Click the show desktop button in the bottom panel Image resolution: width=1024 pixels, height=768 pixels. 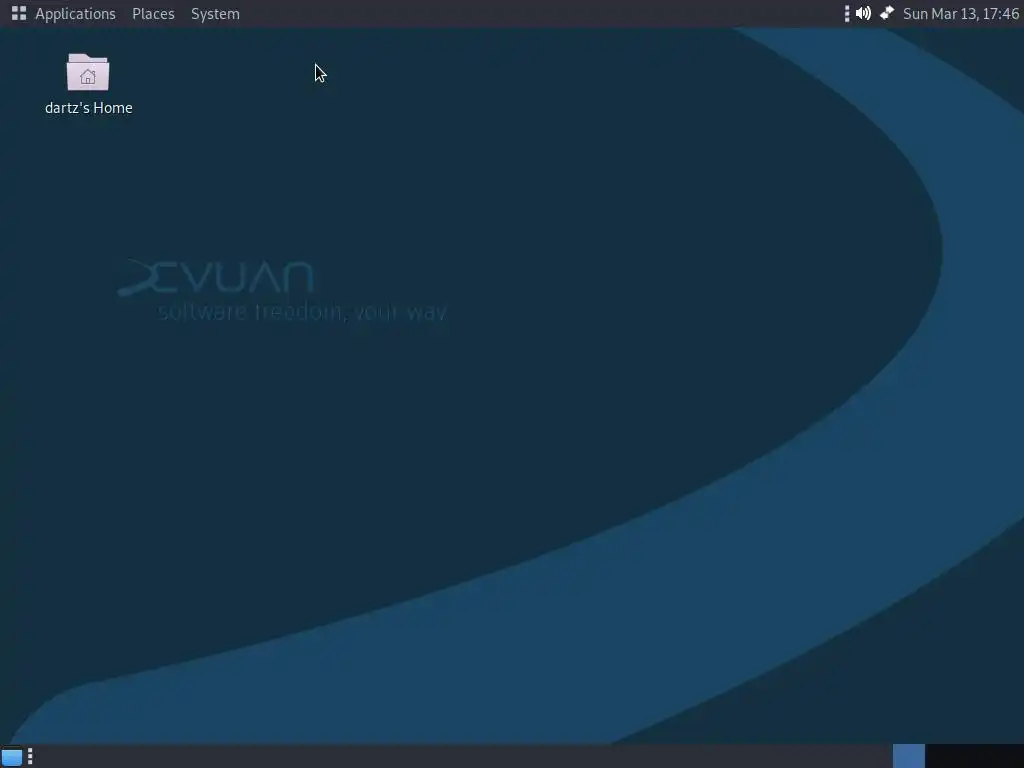(x=12, y=756)
